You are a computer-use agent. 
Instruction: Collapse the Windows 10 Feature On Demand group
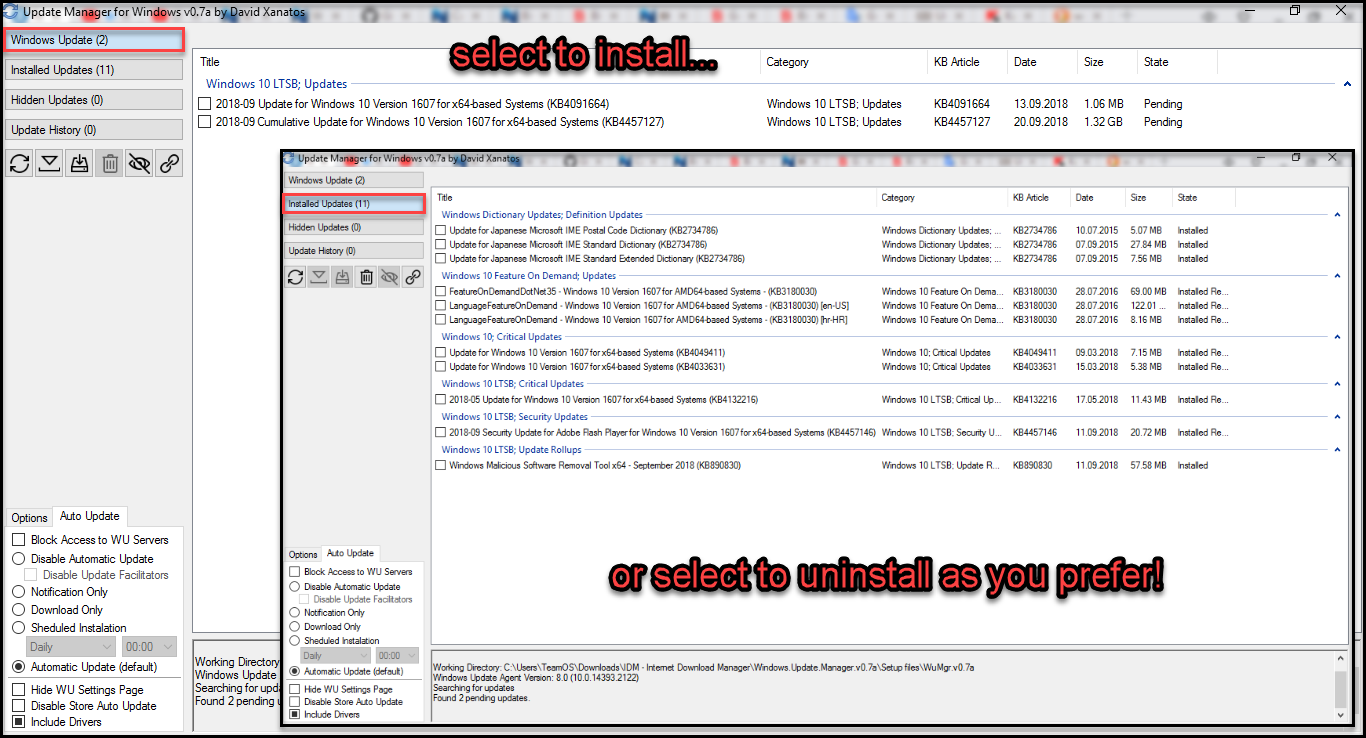pos(1337,276)
